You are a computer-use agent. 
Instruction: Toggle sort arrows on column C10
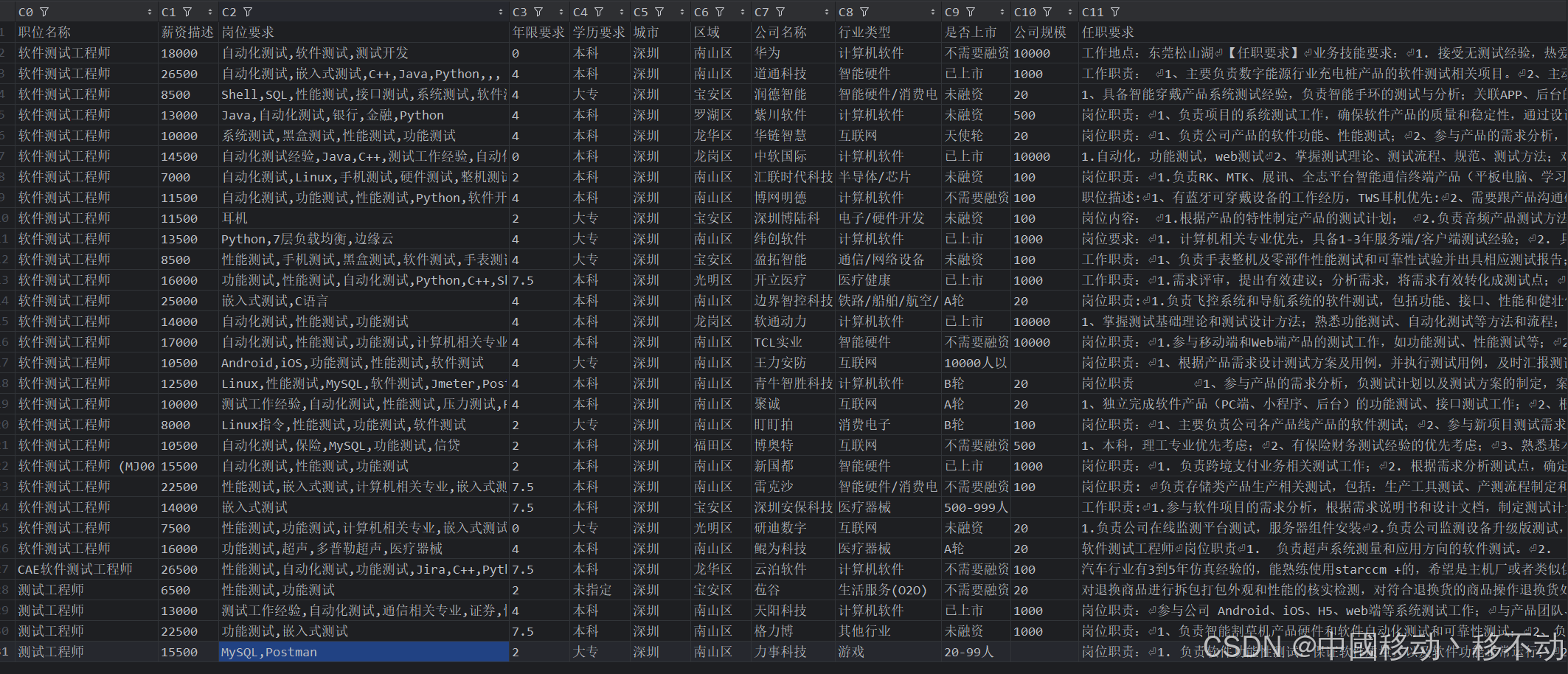click(1070, 12)
